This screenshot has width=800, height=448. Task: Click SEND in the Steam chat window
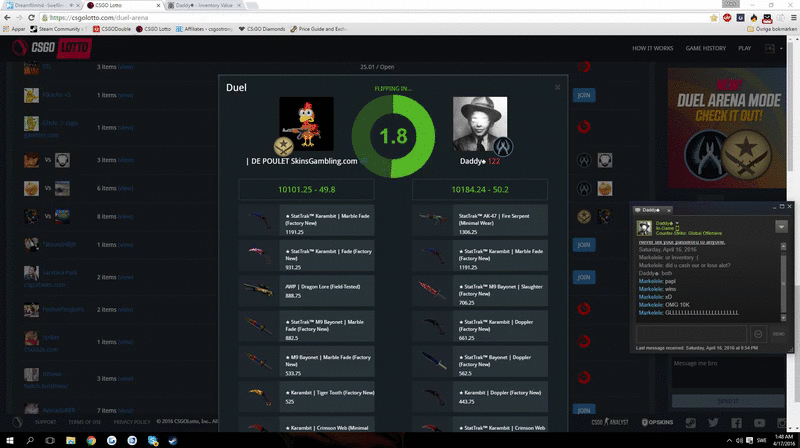[x=779, y=334]
